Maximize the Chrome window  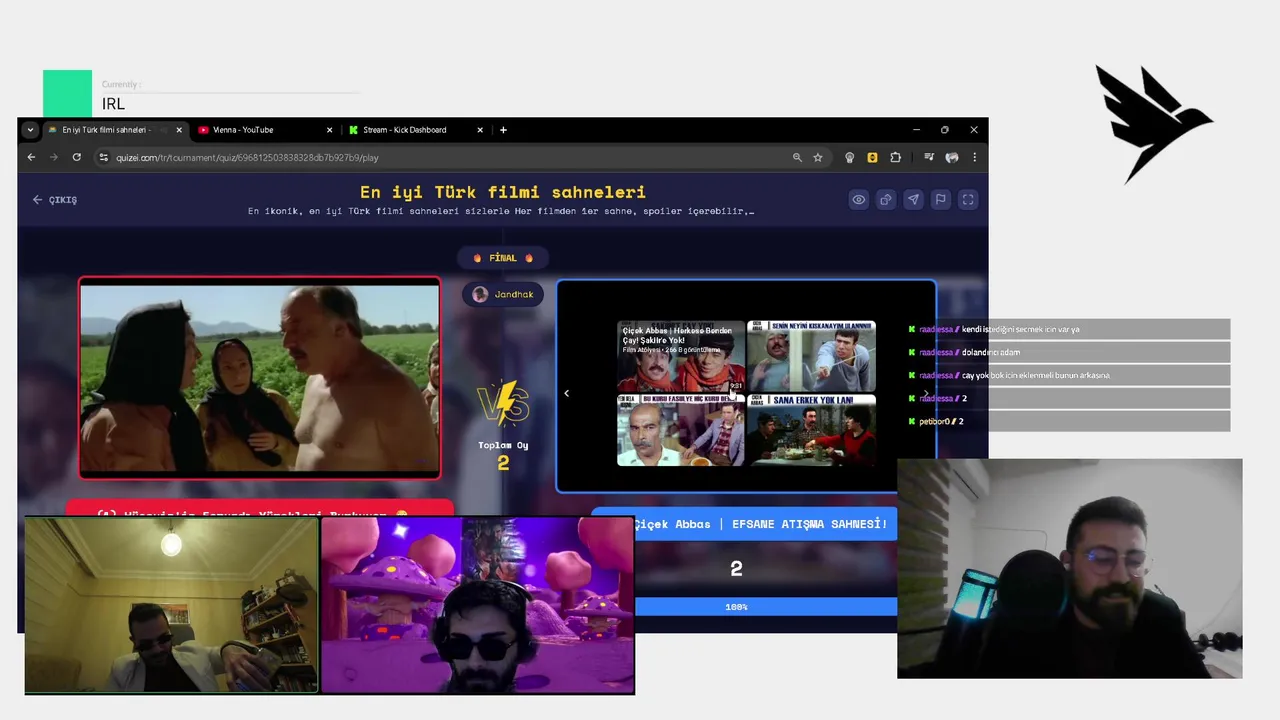945,130
